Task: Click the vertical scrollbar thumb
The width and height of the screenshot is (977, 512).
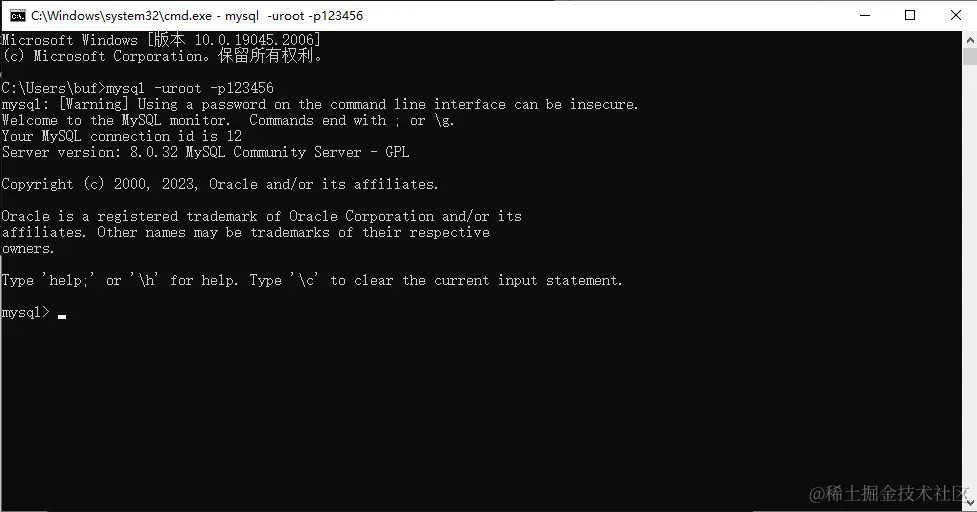Action: pos(970,56)
